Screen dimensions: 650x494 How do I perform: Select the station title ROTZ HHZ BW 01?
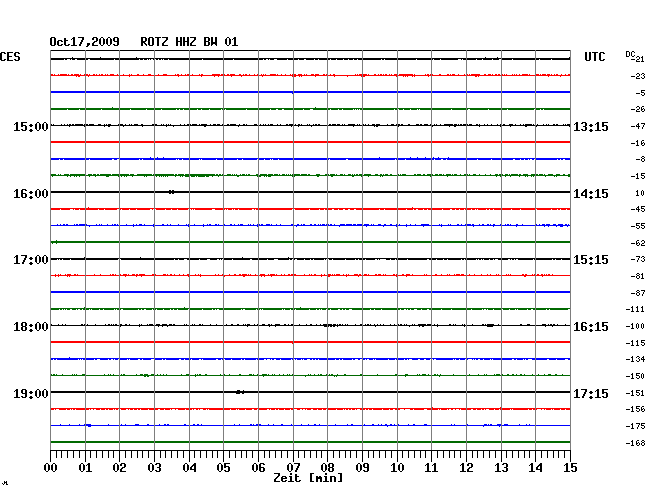[189, 42]
